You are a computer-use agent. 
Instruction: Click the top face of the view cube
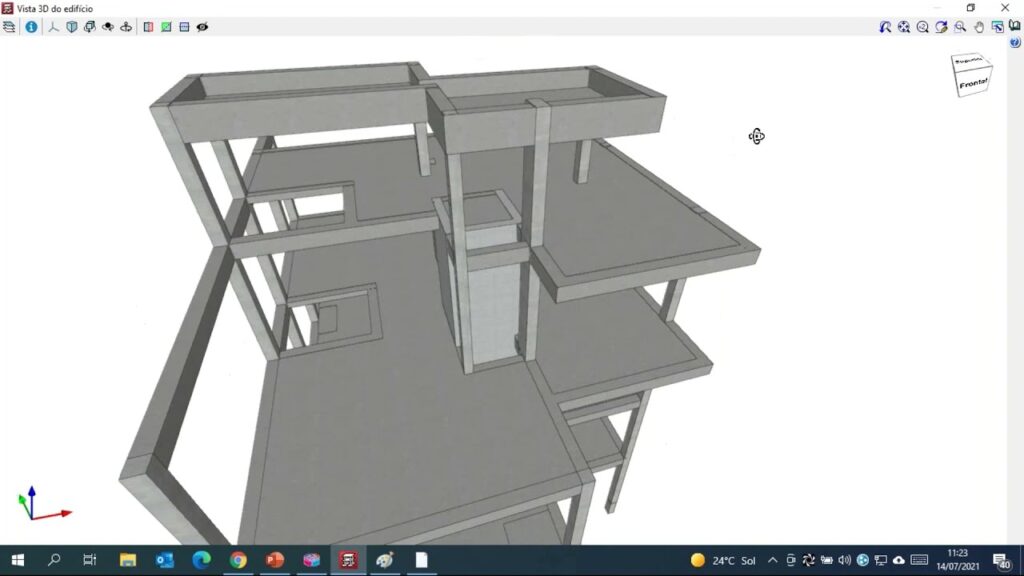click(968, 62)
